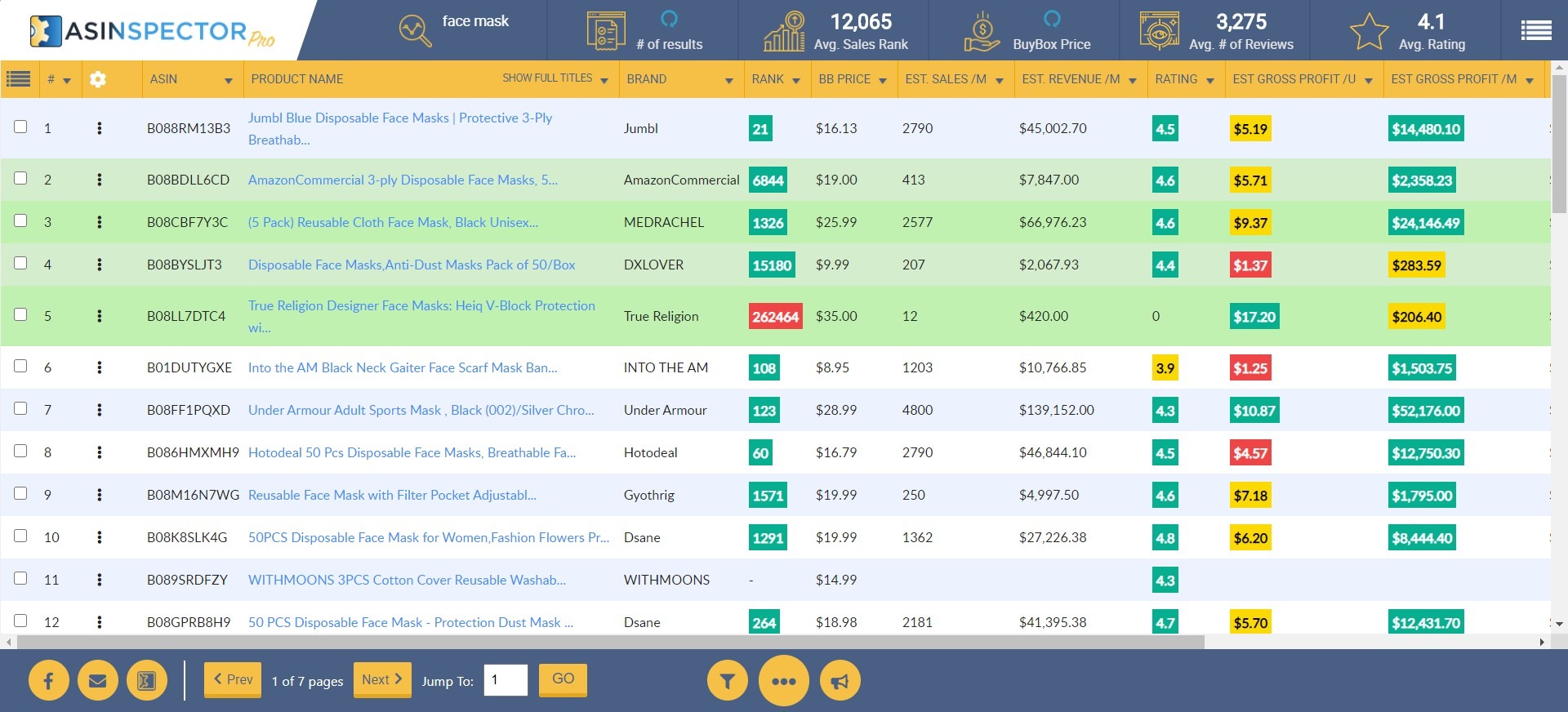The width and height of the screenshot is (1568, 712).
Task: Open Into the AM Black Neck Gaiter link
Action: pyautogui.click(x=403, y=367)
